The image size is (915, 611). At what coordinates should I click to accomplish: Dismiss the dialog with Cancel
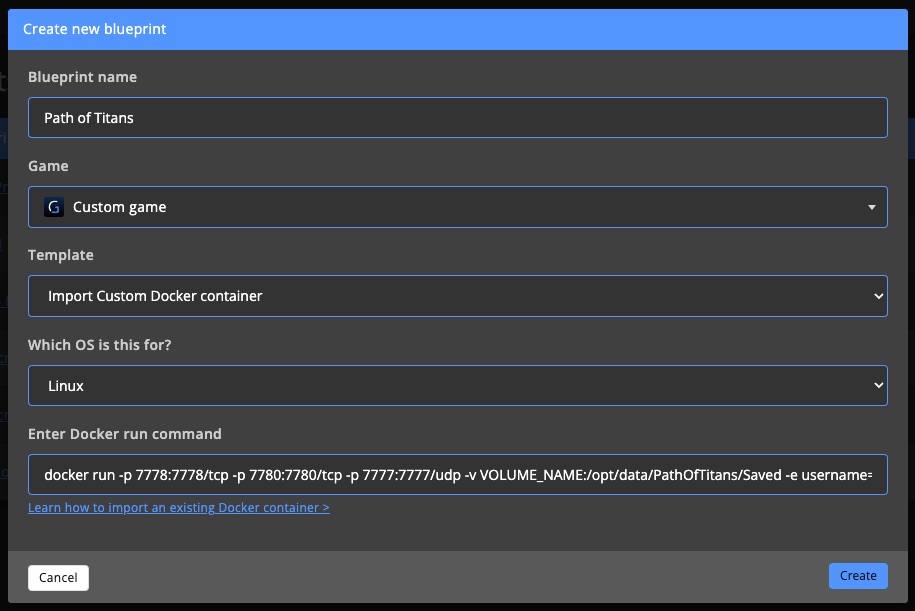click(x=57, y=577)
